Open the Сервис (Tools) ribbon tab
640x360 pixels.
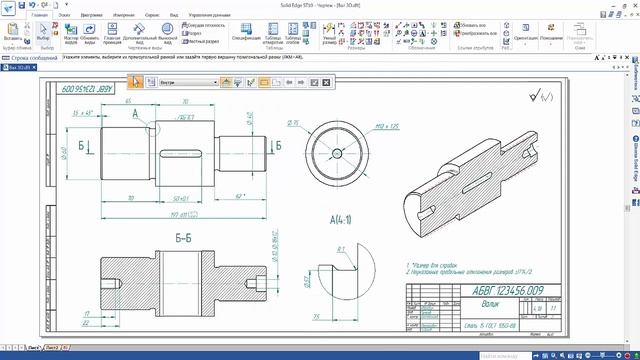pos(152,15)
